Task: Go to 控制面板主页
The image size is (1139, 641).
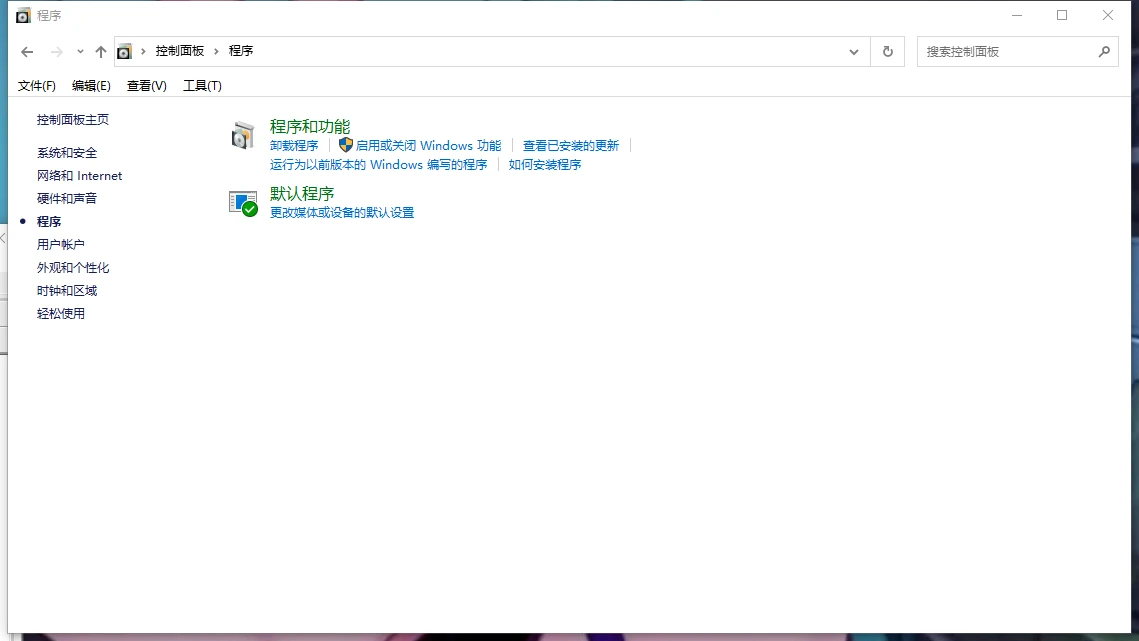Action: [73, 119]
